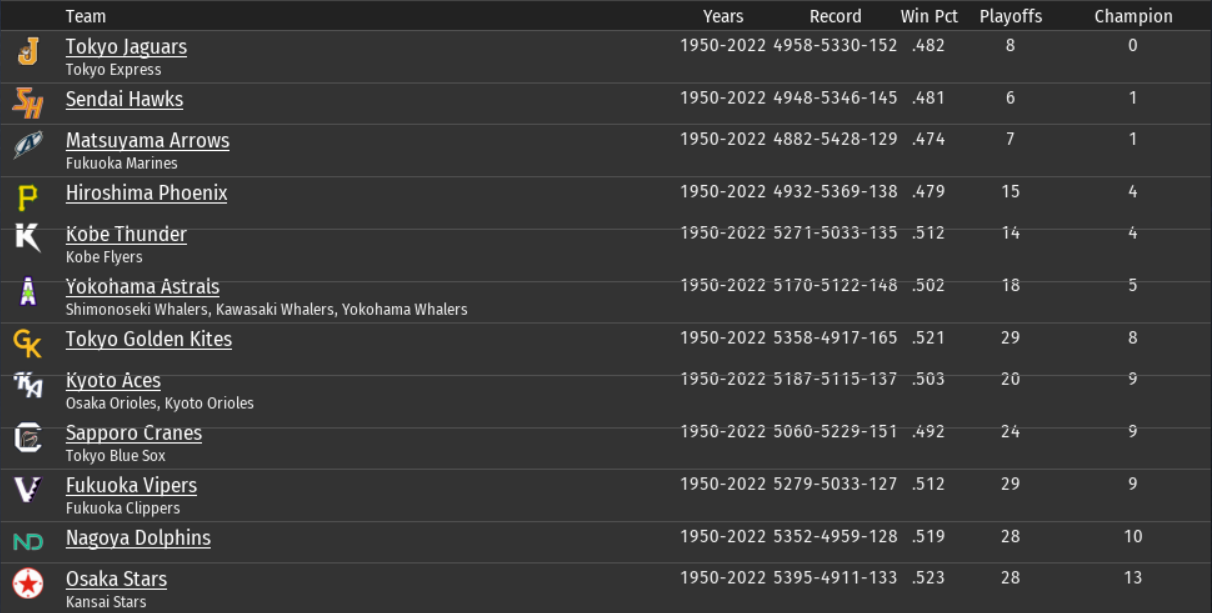
Task: Click the Fukuoka Vipers V logo
Action: [x=28, y=490]
